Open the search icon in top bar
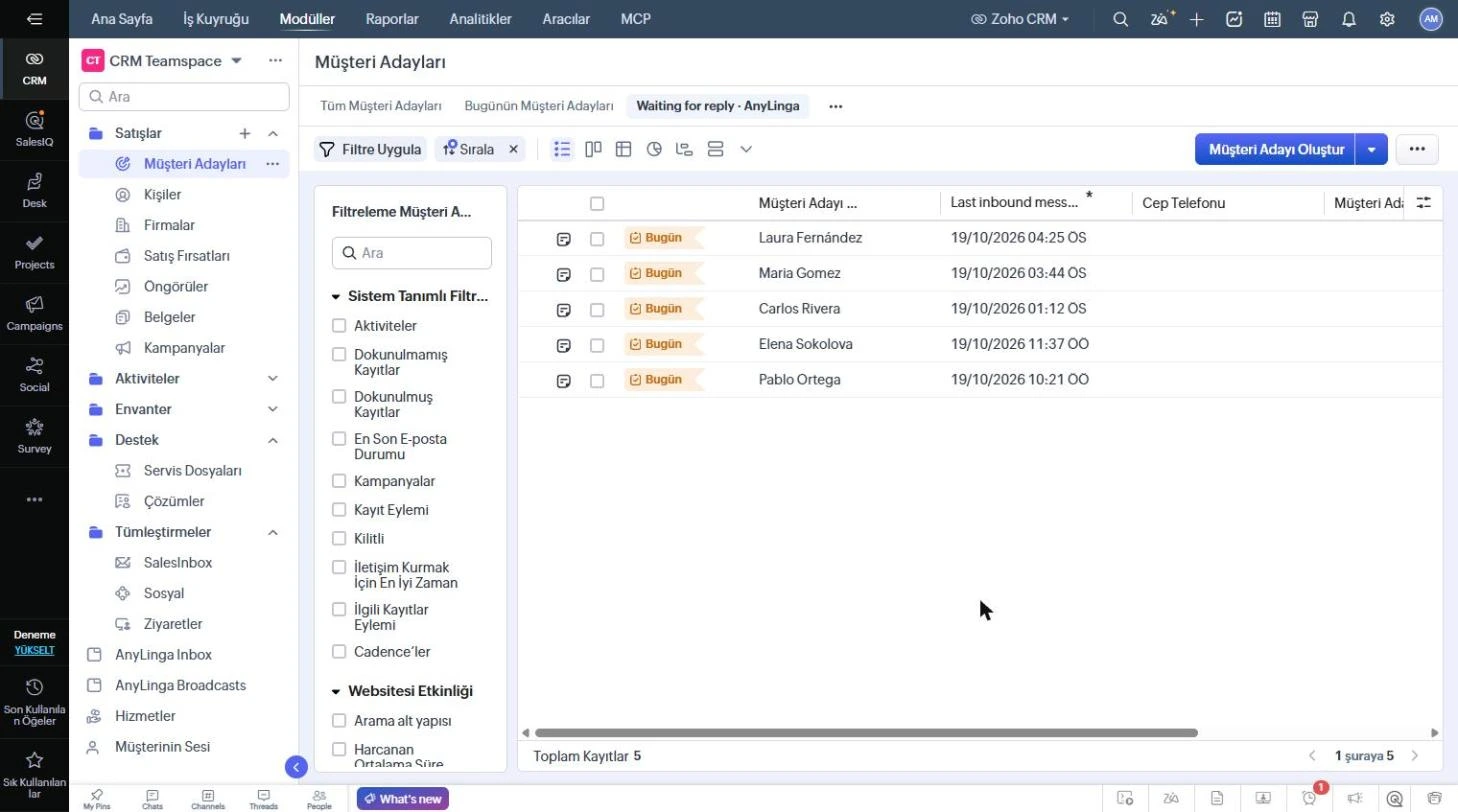The height and width of the screenshot is (812, 1458). tap(1121, 19)
